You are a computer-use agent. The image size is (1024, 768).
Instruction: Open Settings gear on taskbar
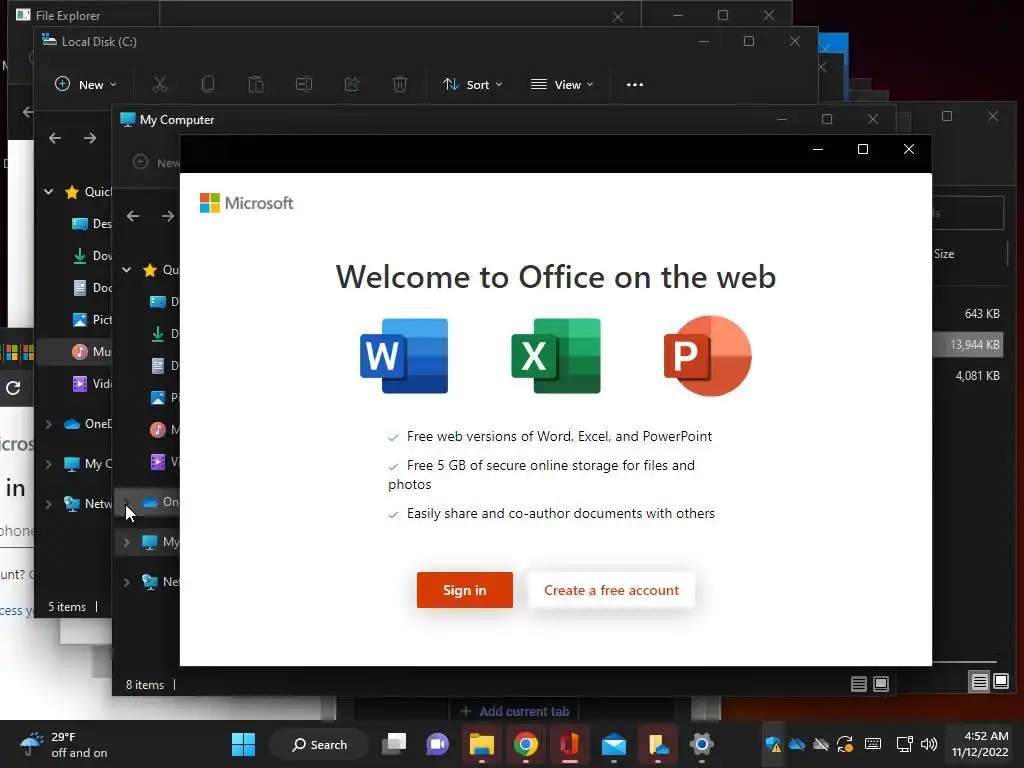pos(701,744)
